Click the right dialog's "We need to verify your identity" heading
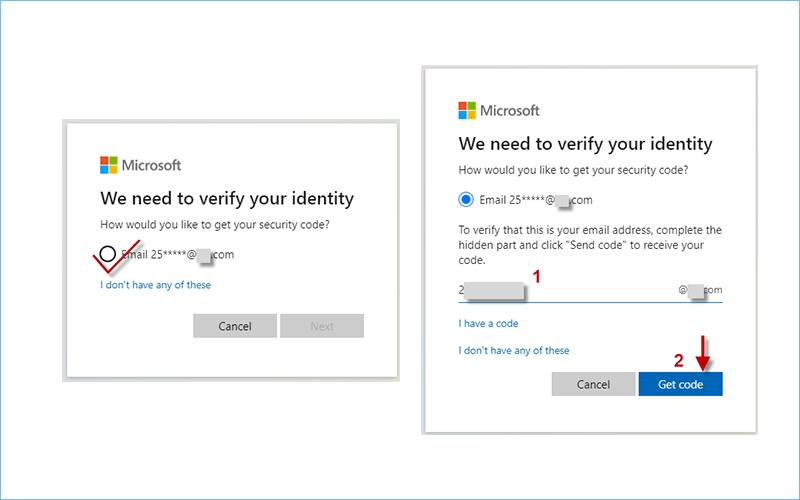Image resolution: width=800 pixels, height=500 pixels. (x=585, y=144)
